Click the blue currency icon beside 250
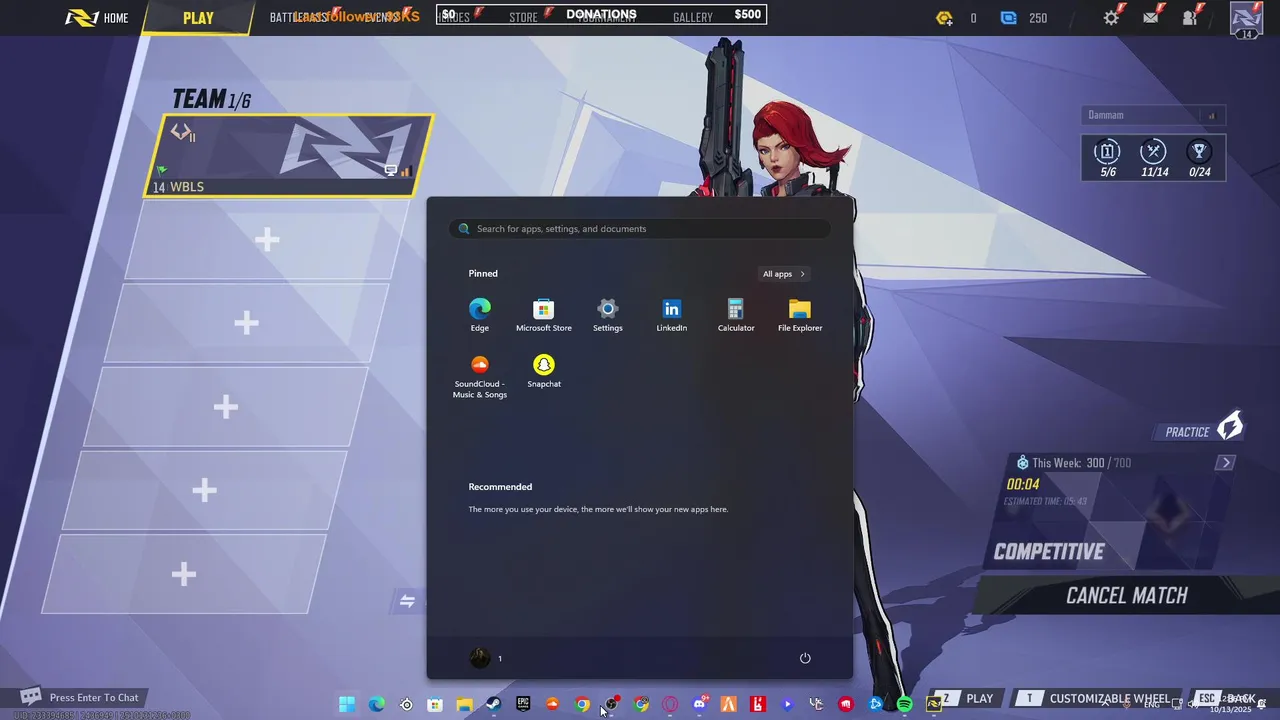The image size is (1280, 720). tap(1009, 18)
